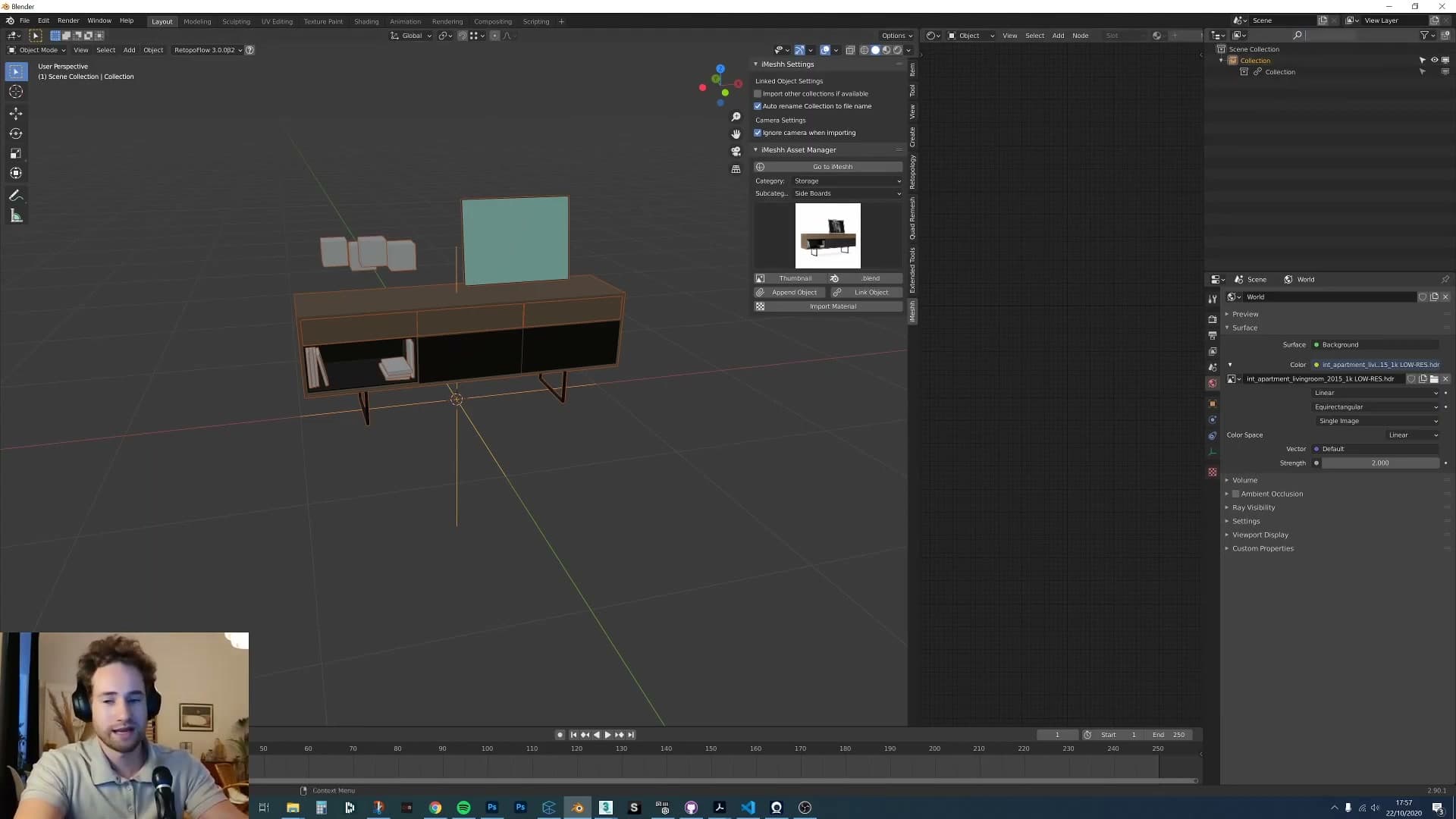Switch to the Modeling workspace tab
Screen dimensions: 1456x819
pyautogui.click(x=197, y=21)
